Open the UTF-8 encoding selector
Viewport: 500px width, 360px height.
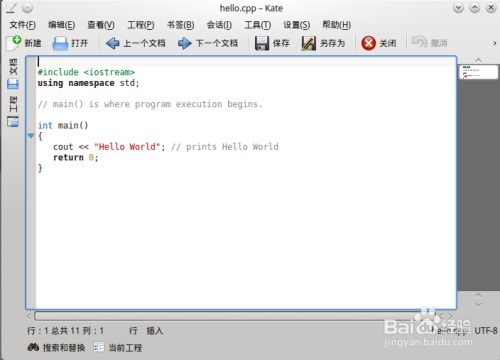[486, 331]
